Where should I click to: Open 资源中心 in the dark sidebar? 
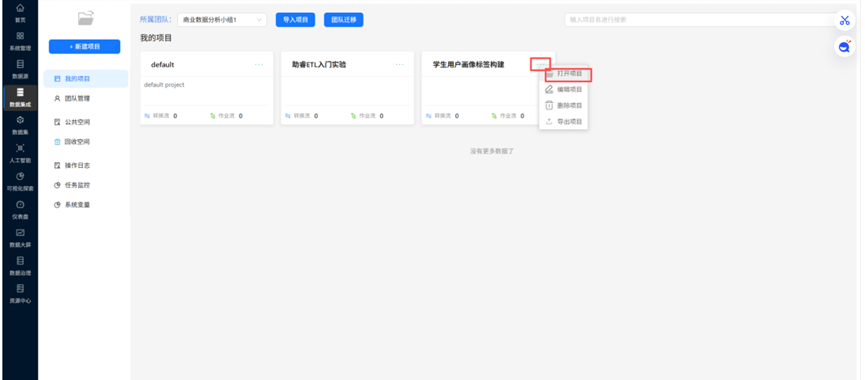click(20, 294)
